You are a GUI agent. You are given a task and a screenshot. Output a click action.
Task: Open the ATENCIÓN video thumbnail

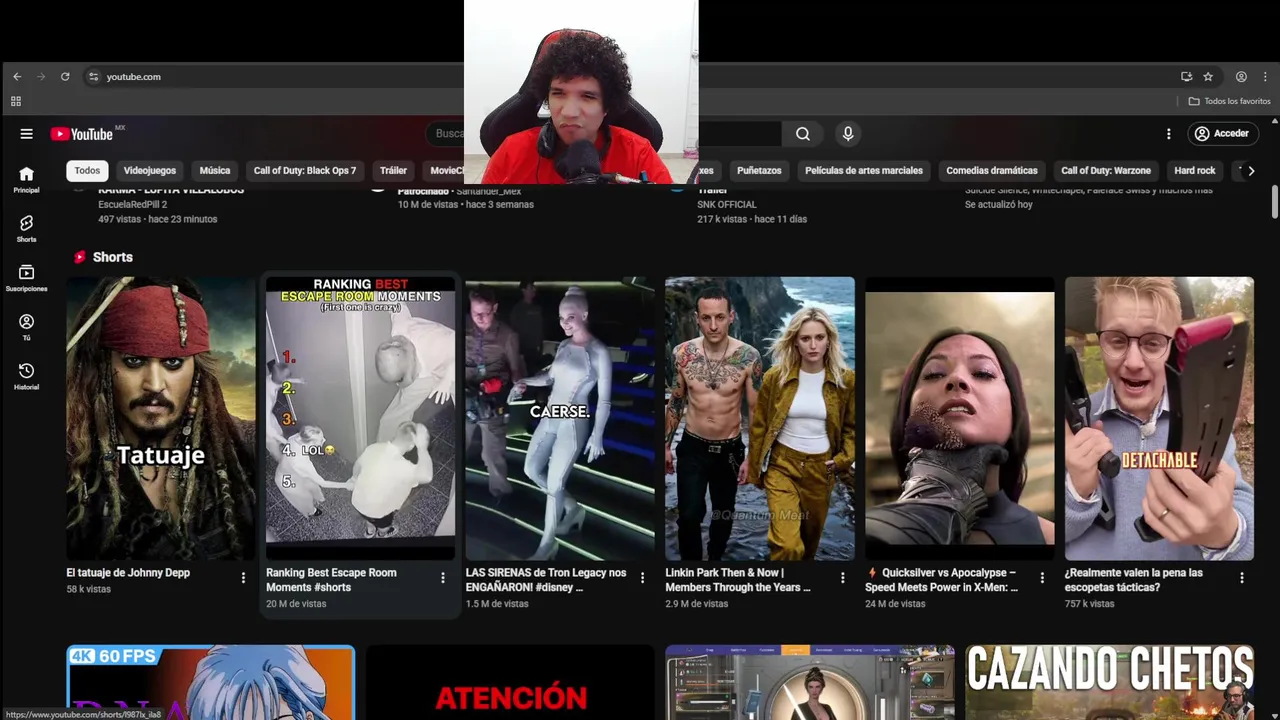click(510, 682)
